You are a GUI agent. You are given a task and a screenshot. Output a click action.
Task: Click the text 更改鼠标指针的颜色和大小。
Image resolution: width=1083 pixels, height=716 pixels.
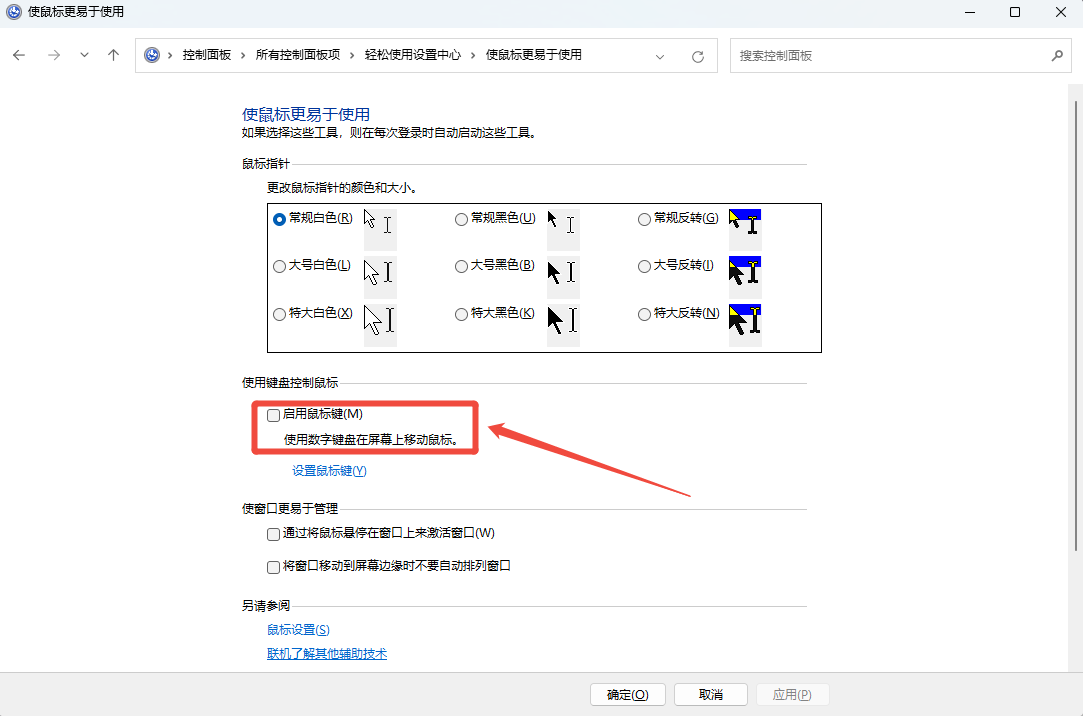(x=342, y=188)
